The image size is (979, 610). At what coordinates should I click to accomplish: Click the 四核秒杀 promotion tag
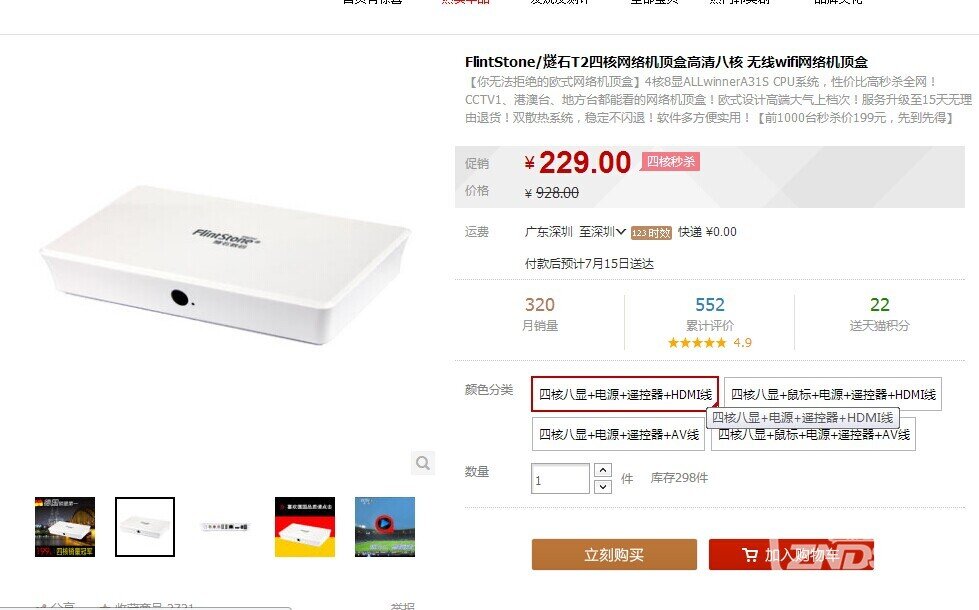pos(671,162)
